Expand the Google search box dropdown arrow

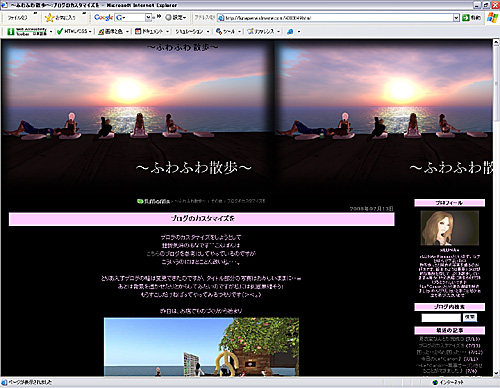click(148, 17)
